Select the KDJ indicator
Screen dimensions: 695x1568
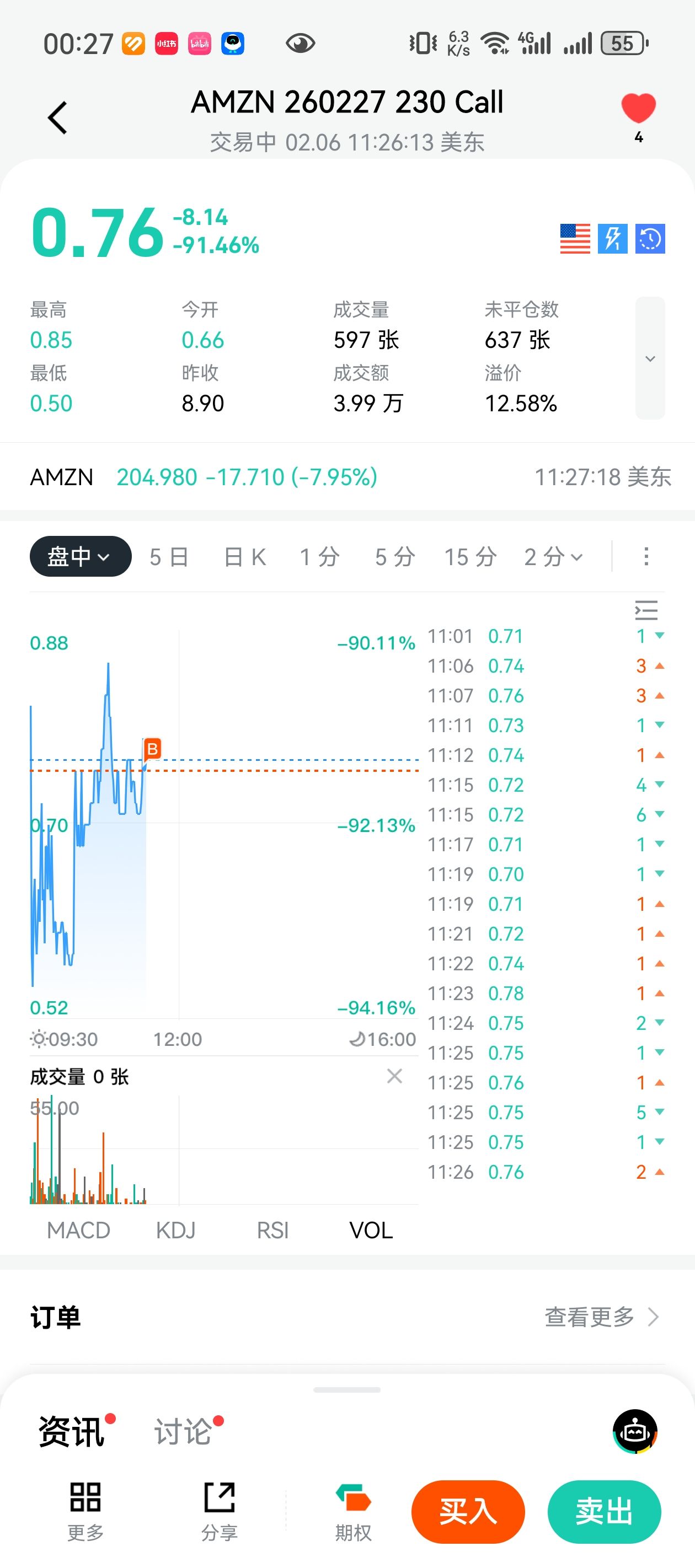point(176,1230)
